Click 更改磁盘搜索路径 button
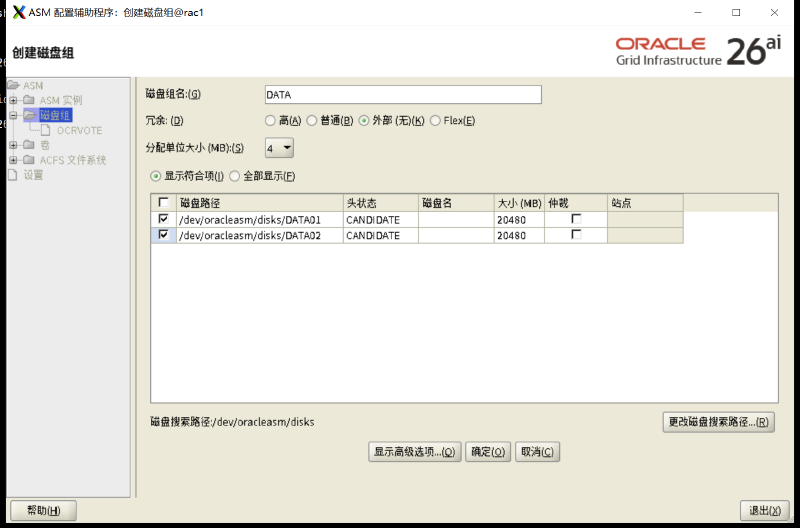Screen dimensions: 800x528 coord(718,422)
